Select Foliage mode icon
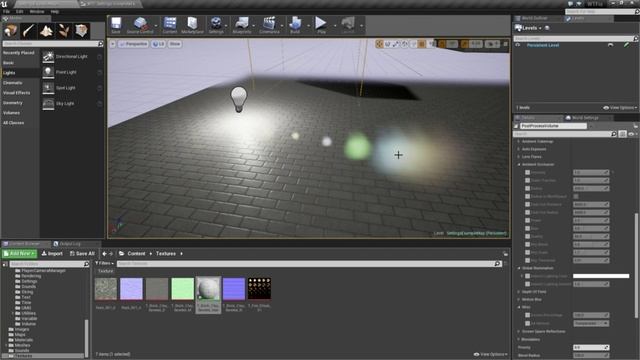Image resolution: width=640 pixels, height=360 pixels. [64, 31]
